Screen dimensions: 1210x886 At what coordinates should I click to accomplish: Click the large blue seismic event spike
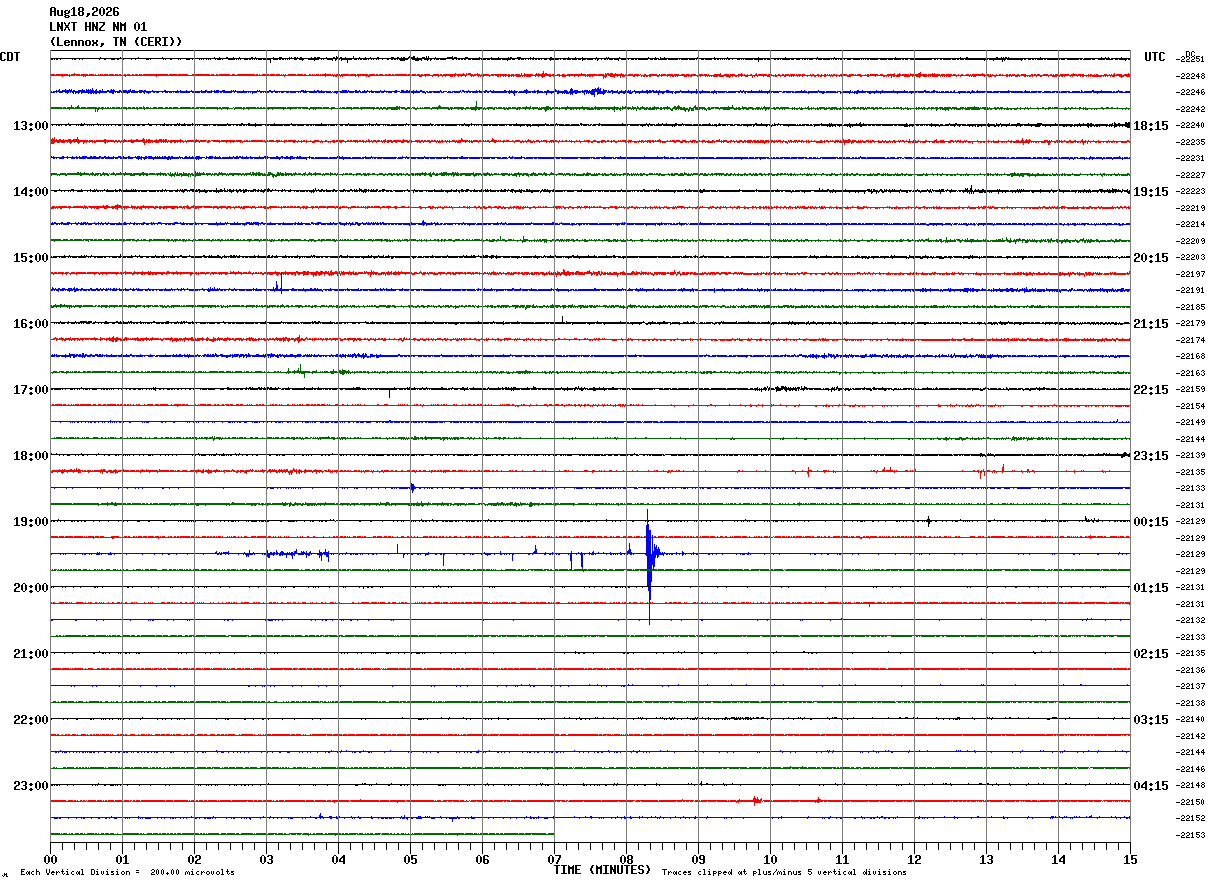(x=649, y=566)
